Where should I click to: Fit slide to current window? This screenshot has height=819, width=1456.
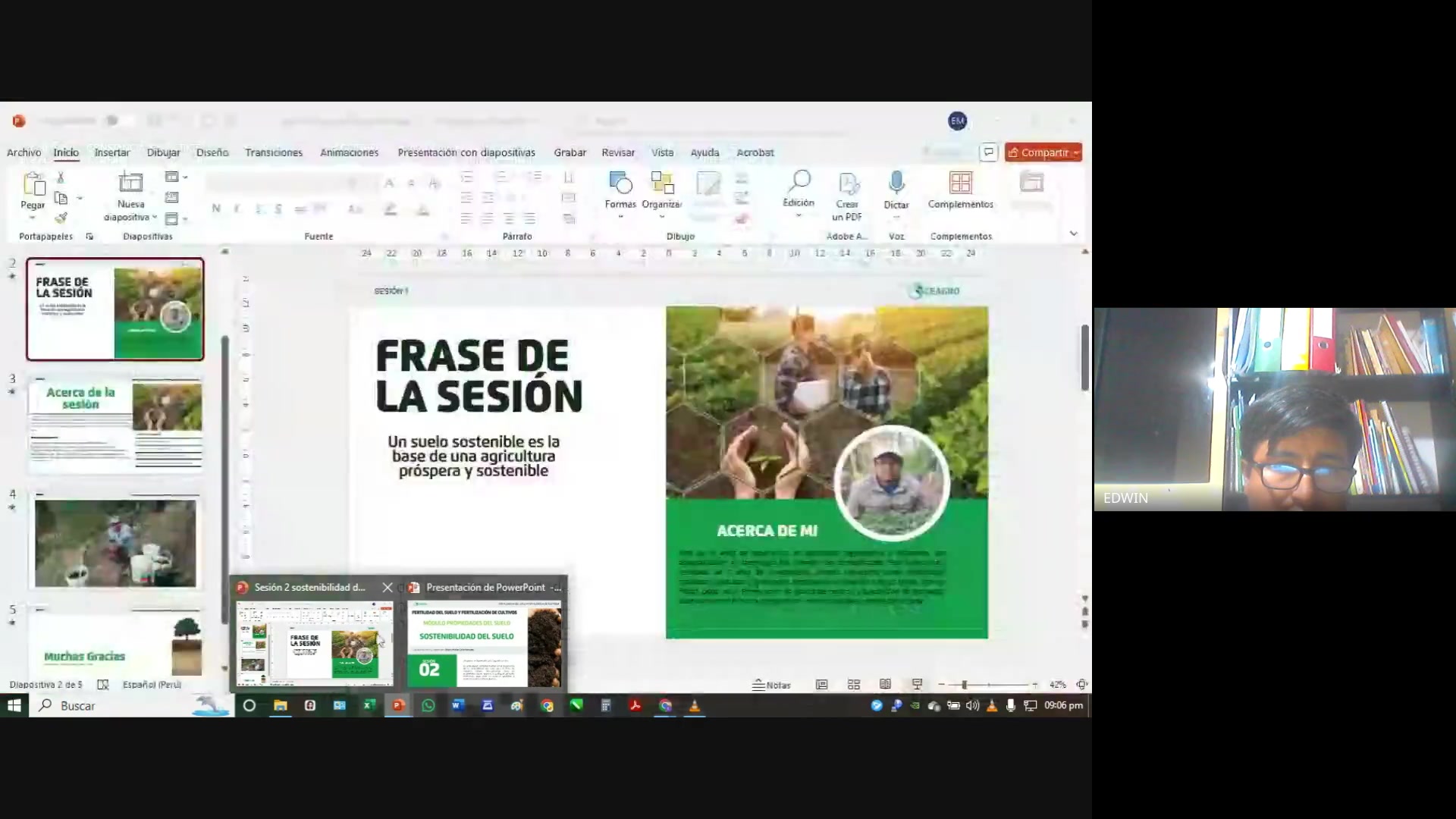[x=1082, y=685]
